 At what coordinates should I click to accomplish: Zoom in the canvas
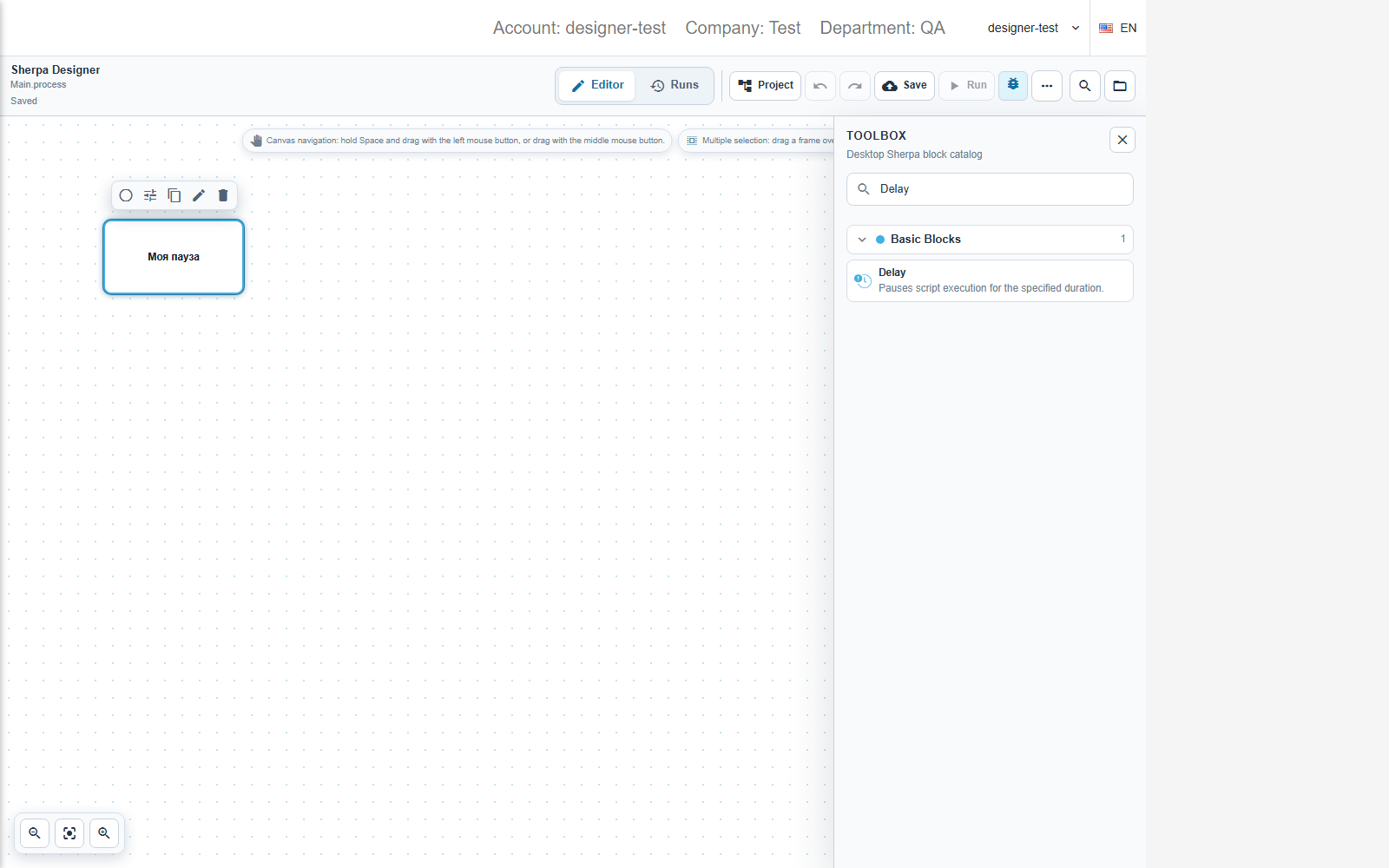[x=104, y=833]
